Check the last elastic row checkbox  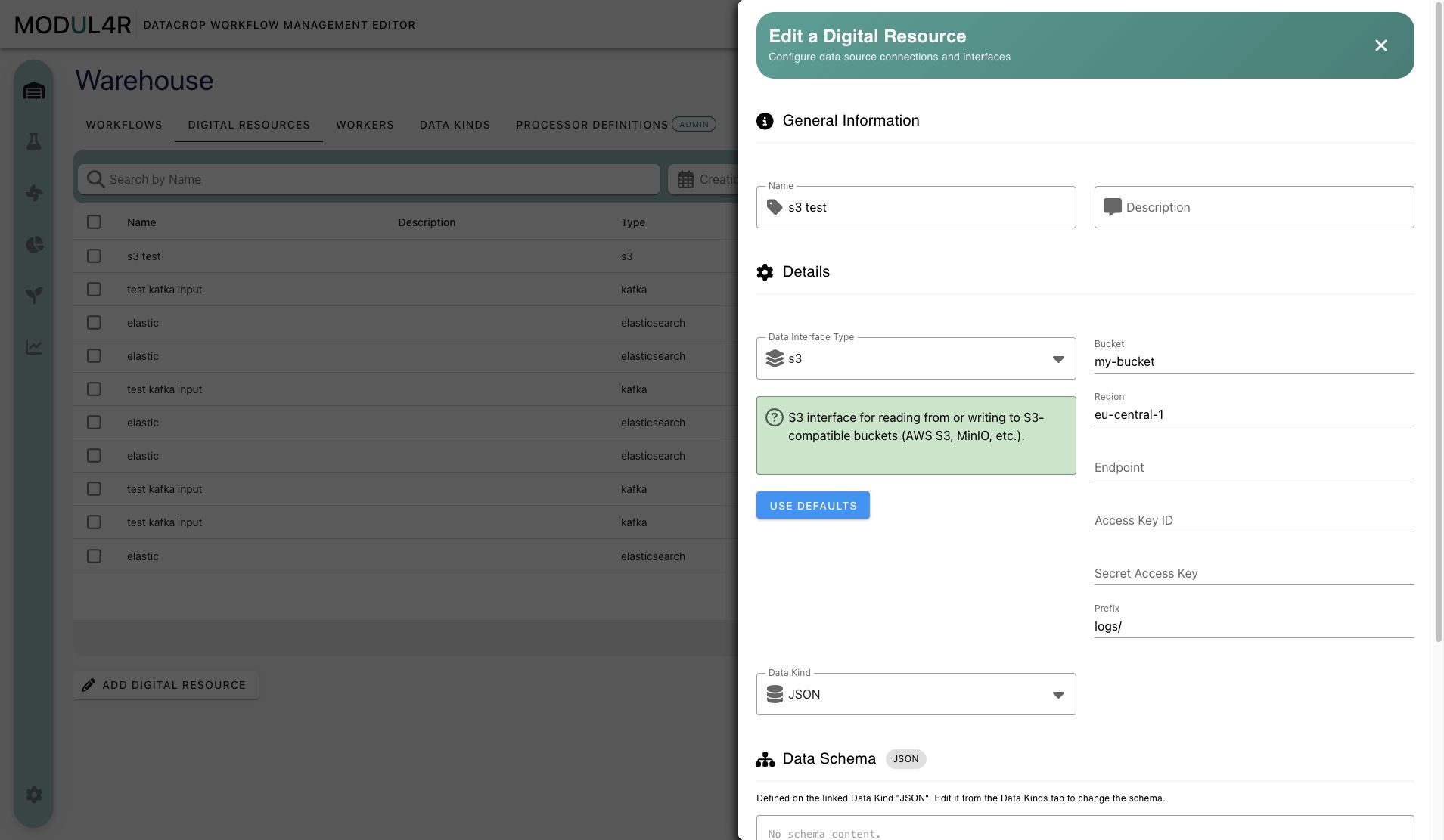(x=94, y=556)
